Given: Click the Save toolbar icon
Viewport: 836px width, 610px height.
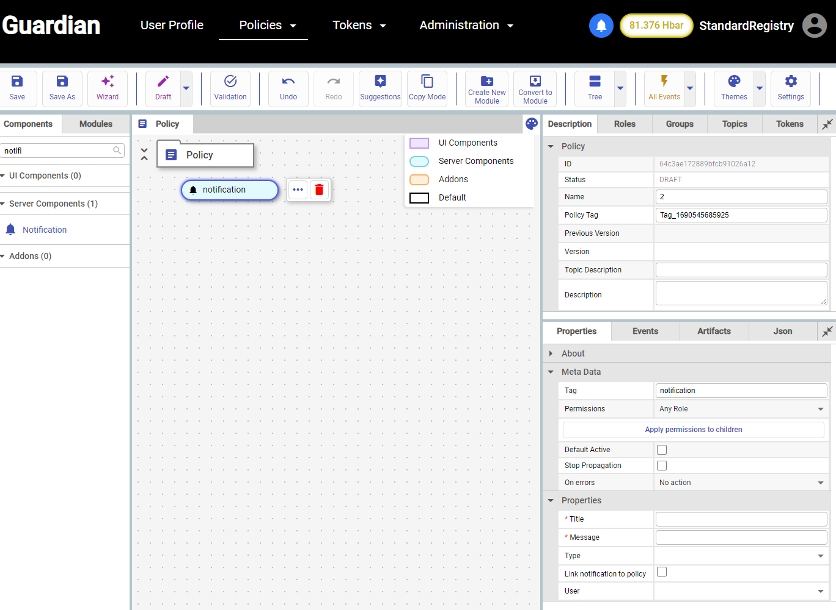Looking at the screenshot, I should [x=17, y=87].
